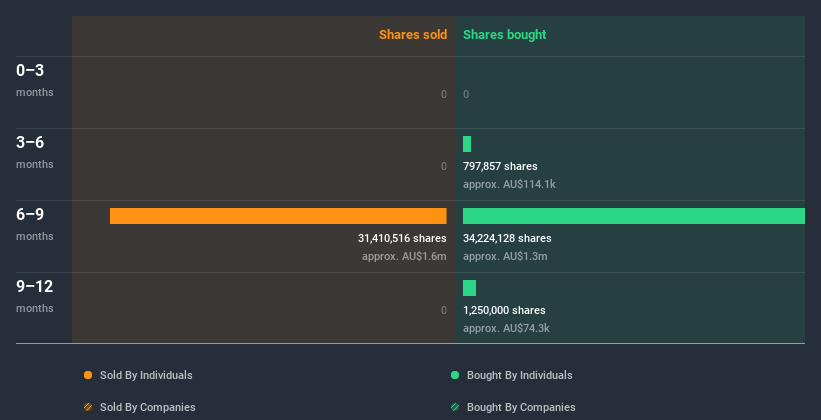Screen dimensions: 821x420
Task: Click the green 6–9 months bought bar
Action: (633, 216)
